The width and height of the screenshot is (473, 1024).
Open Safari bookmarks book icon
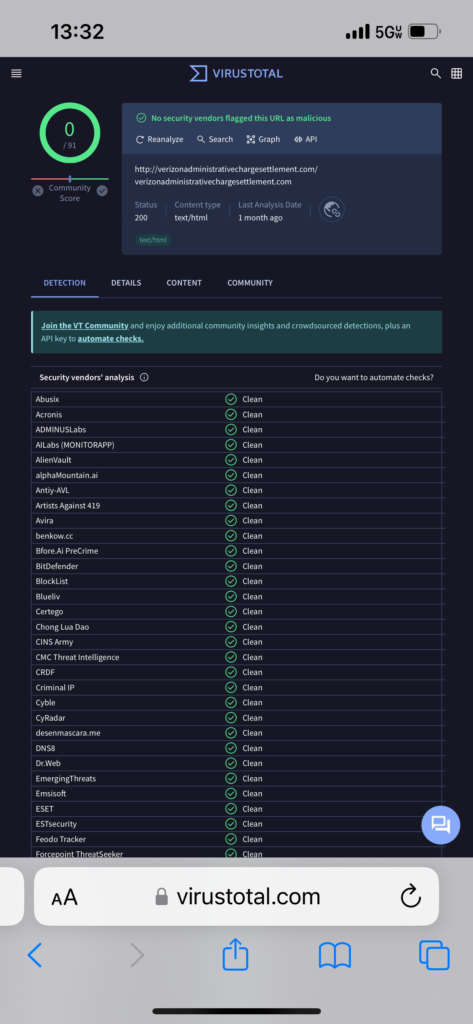point(335,955)
